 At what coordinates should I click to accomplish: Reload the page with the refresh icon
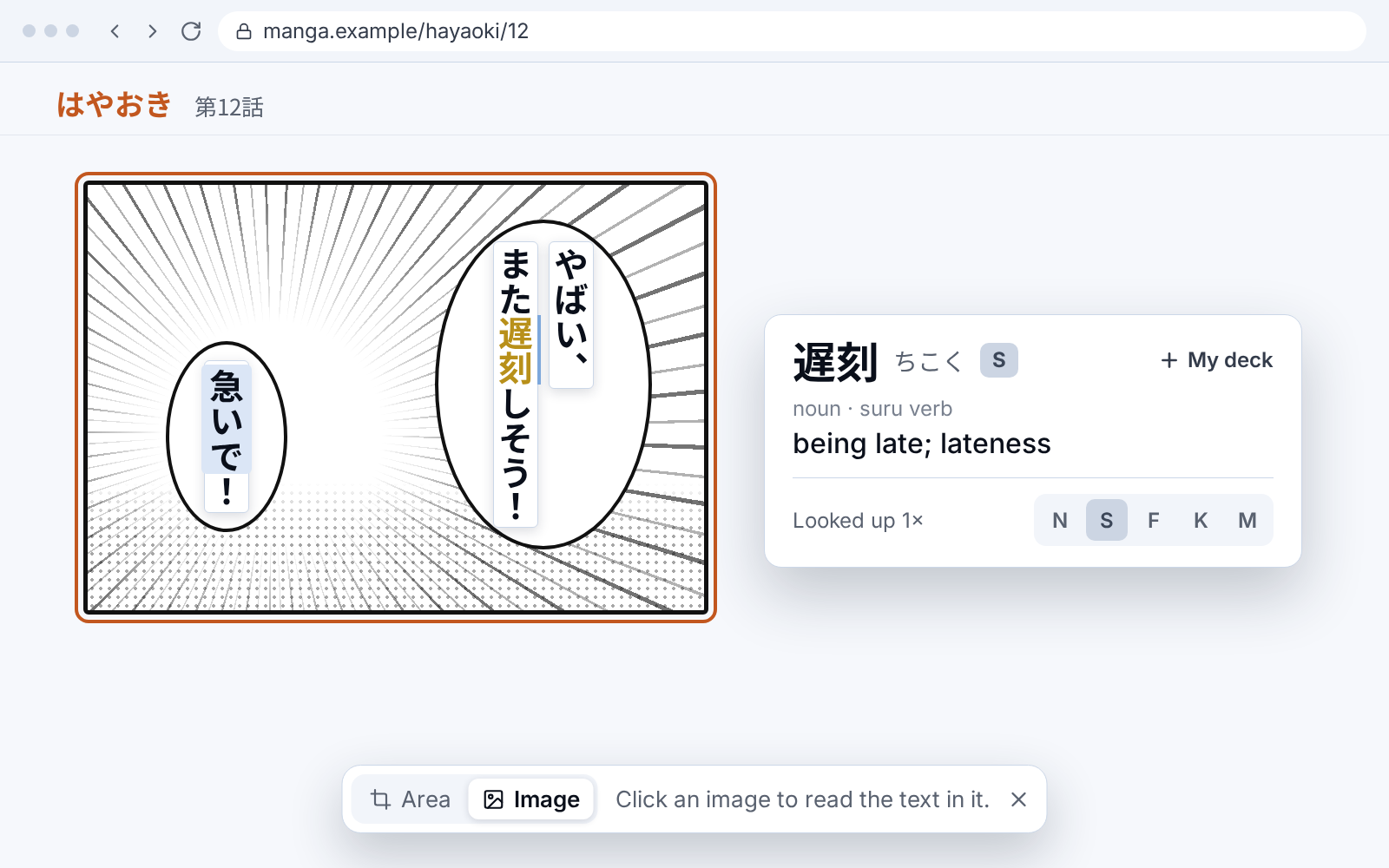pos(191,31)
